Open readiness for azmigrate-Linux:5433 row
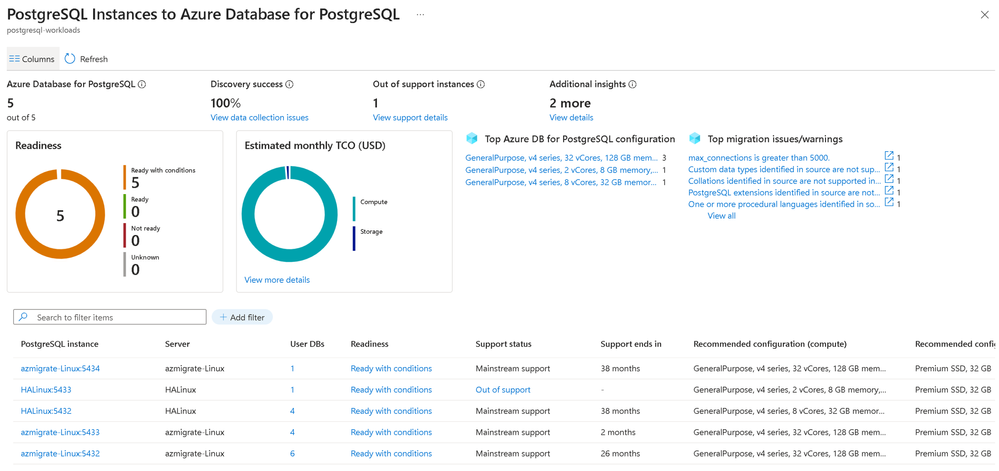Viewport: 999px width, 471px height. click(x=391, y=432)
